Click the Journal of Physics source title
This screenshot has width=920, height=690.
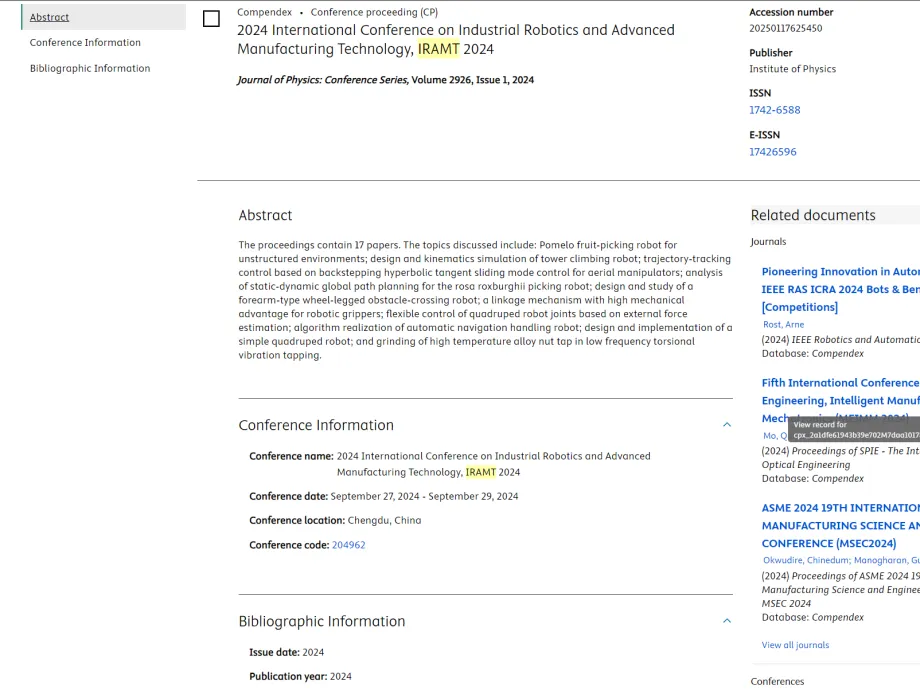click(322, 80)
